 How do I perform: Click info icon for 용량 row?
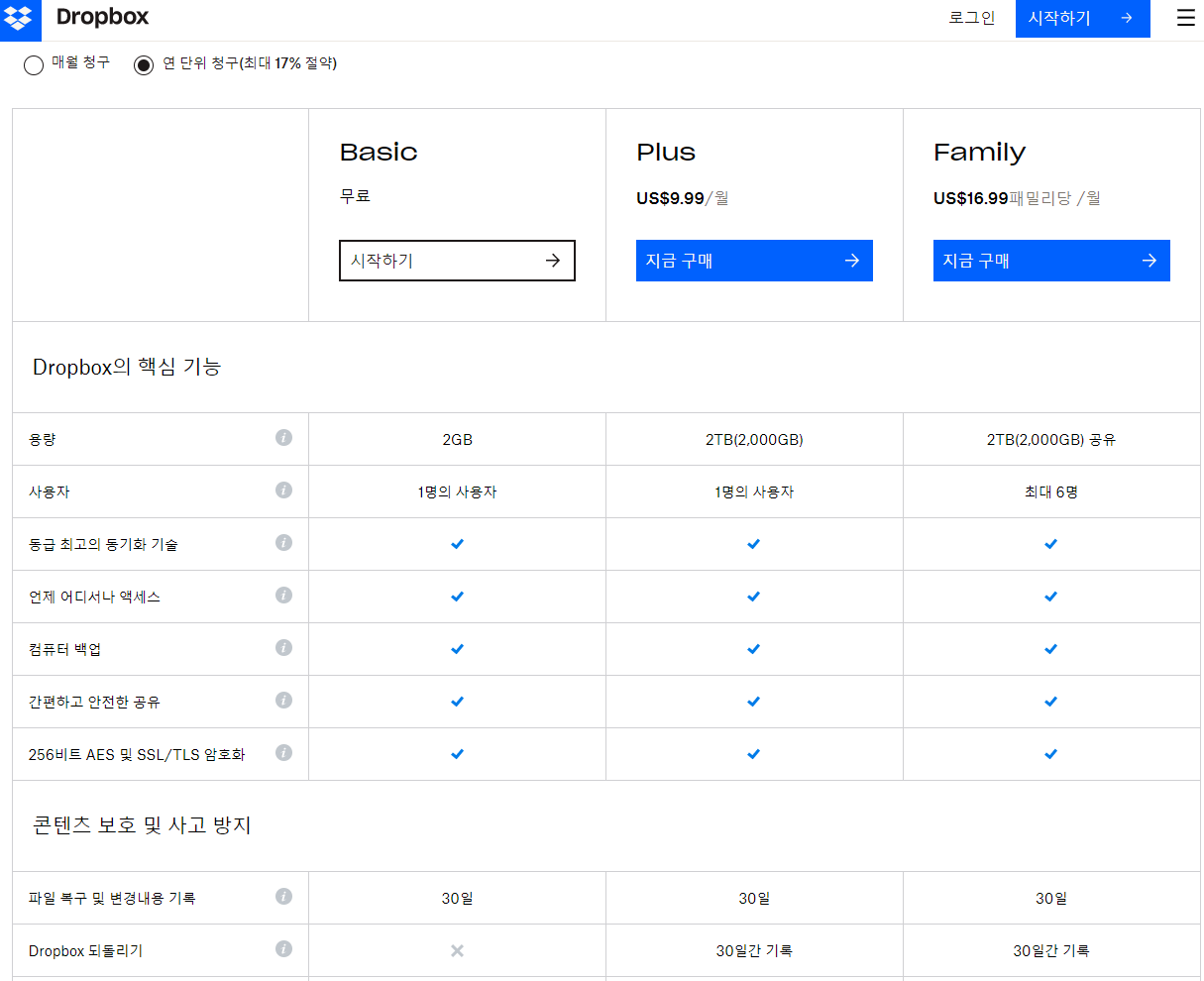tap(283, 437)
